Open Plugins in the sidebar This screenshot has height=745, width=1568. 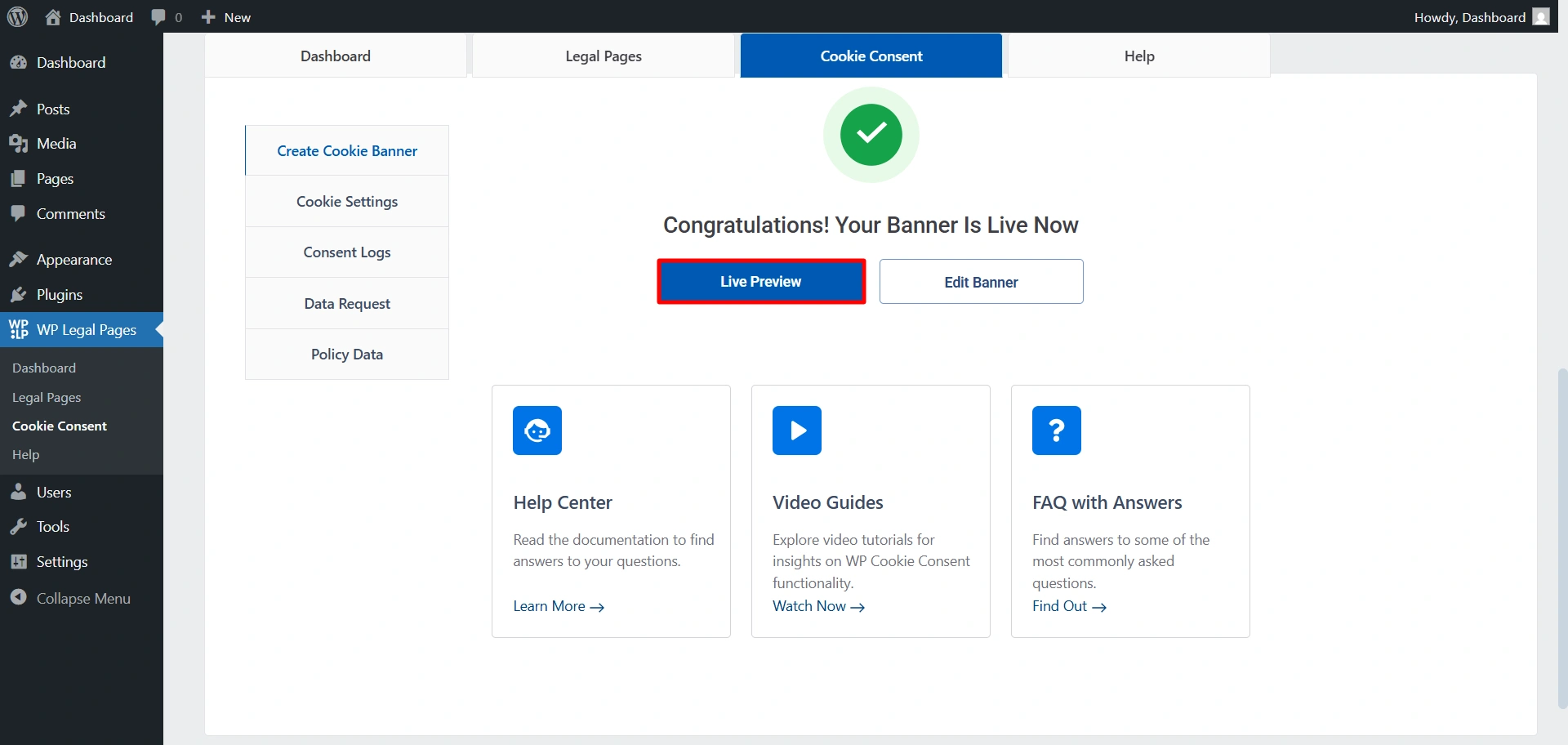tap(59, 295)
